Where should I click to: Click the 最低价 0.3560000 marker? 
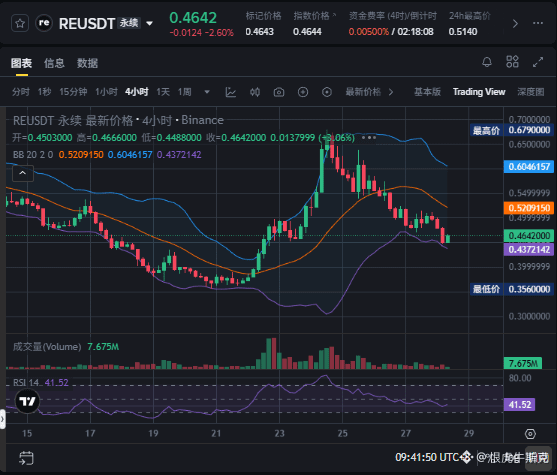(512, 289)
